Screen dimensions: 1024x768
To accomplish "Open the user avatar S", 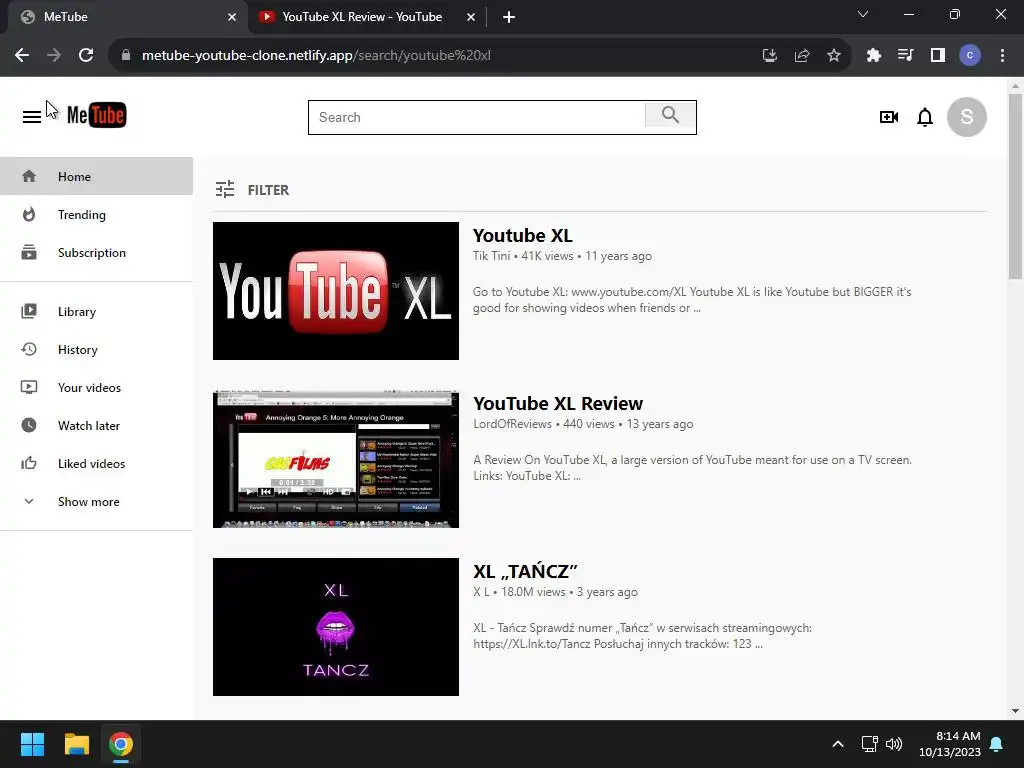I will (967, 117).
